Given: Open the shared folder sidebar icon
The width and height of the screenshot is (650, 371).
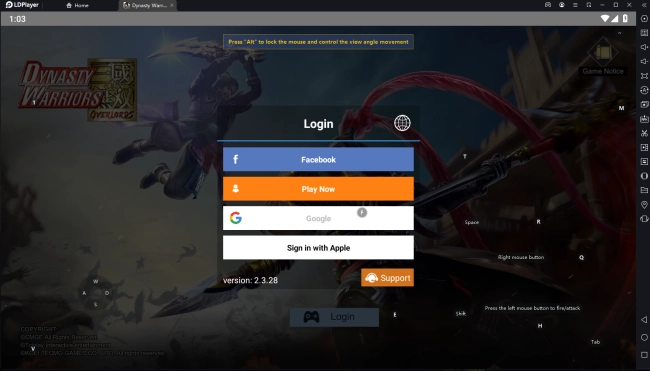Looking at the screenshot, I should coord(644,190).
